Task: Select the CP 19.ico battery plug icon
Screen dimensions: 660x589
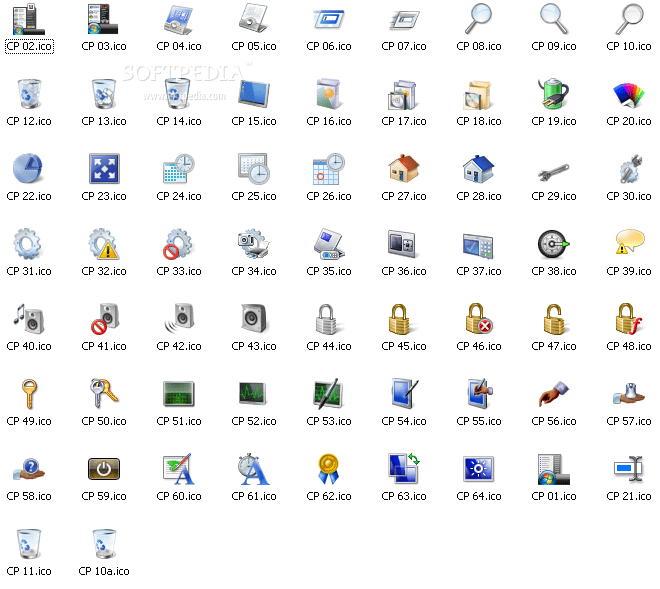Action: coord(554,93)
